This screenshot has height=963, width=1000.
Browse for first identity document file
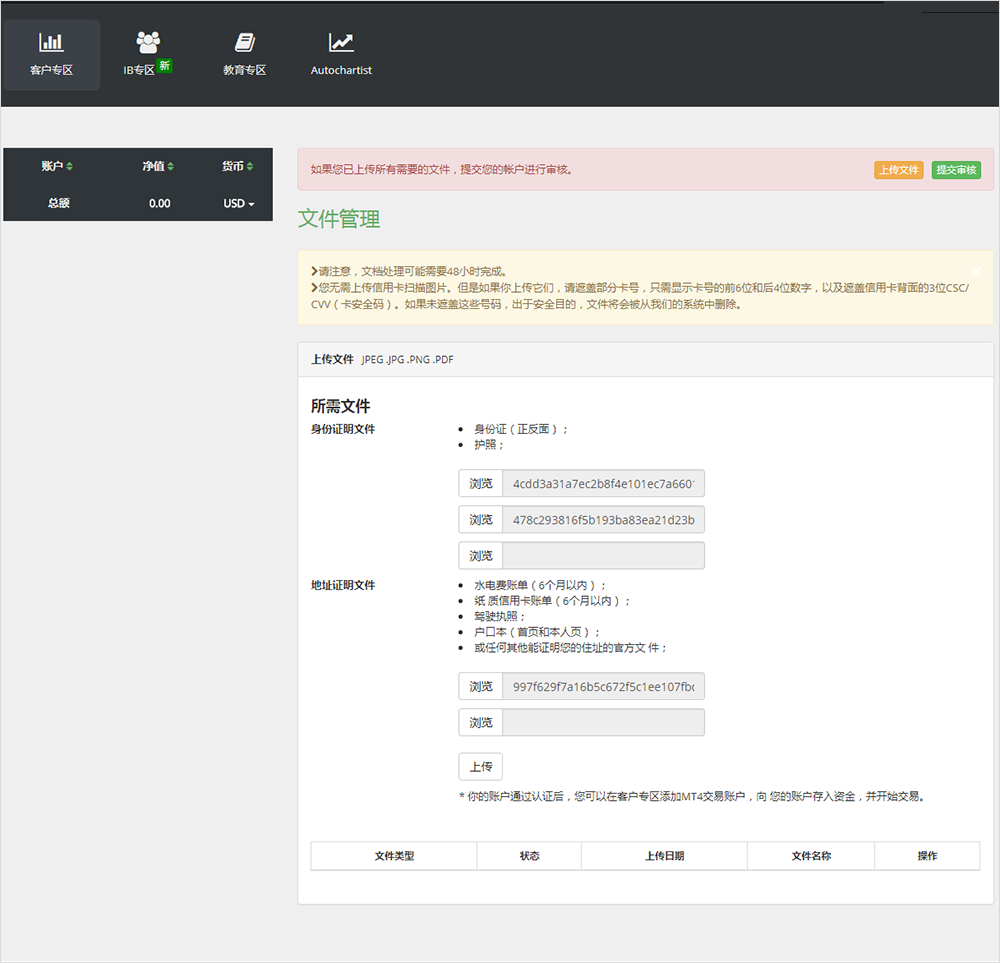[x=481, y=484]
